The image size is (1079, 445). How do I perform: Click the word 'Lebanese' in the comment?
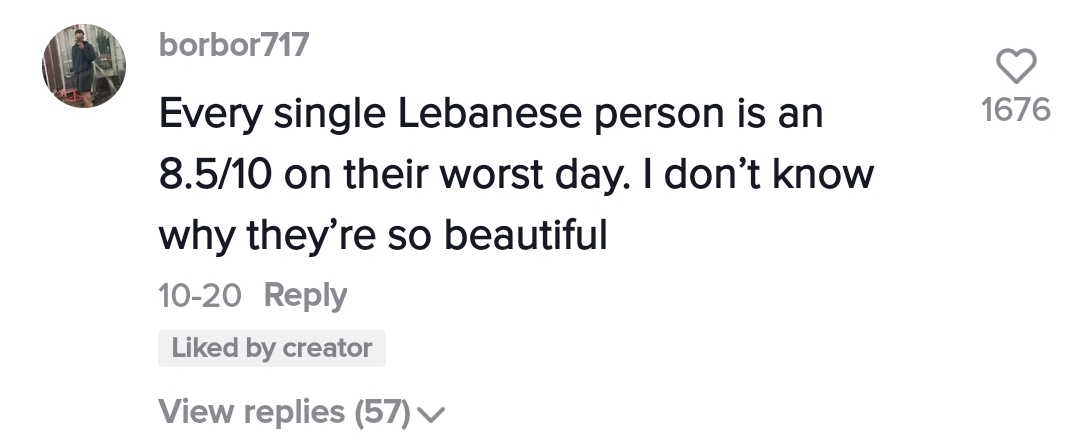(490, 113)
